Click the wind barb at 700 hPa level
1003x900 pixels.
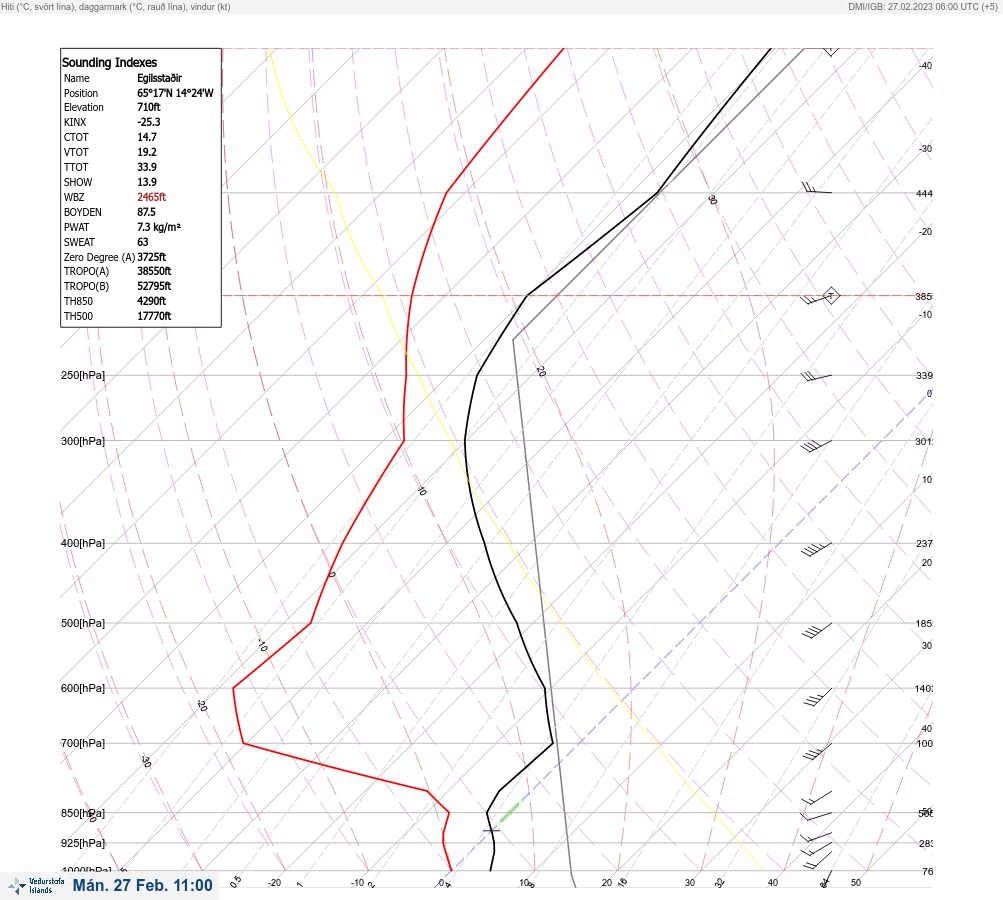click(x=817, y=752)
